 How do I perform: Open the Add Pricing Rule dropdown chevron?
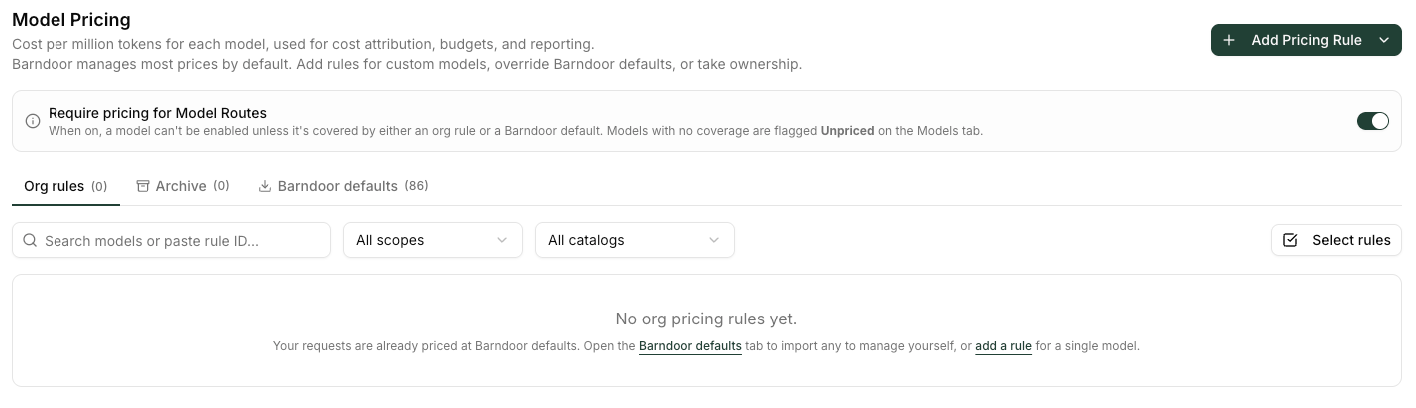tap(1384, 40)
